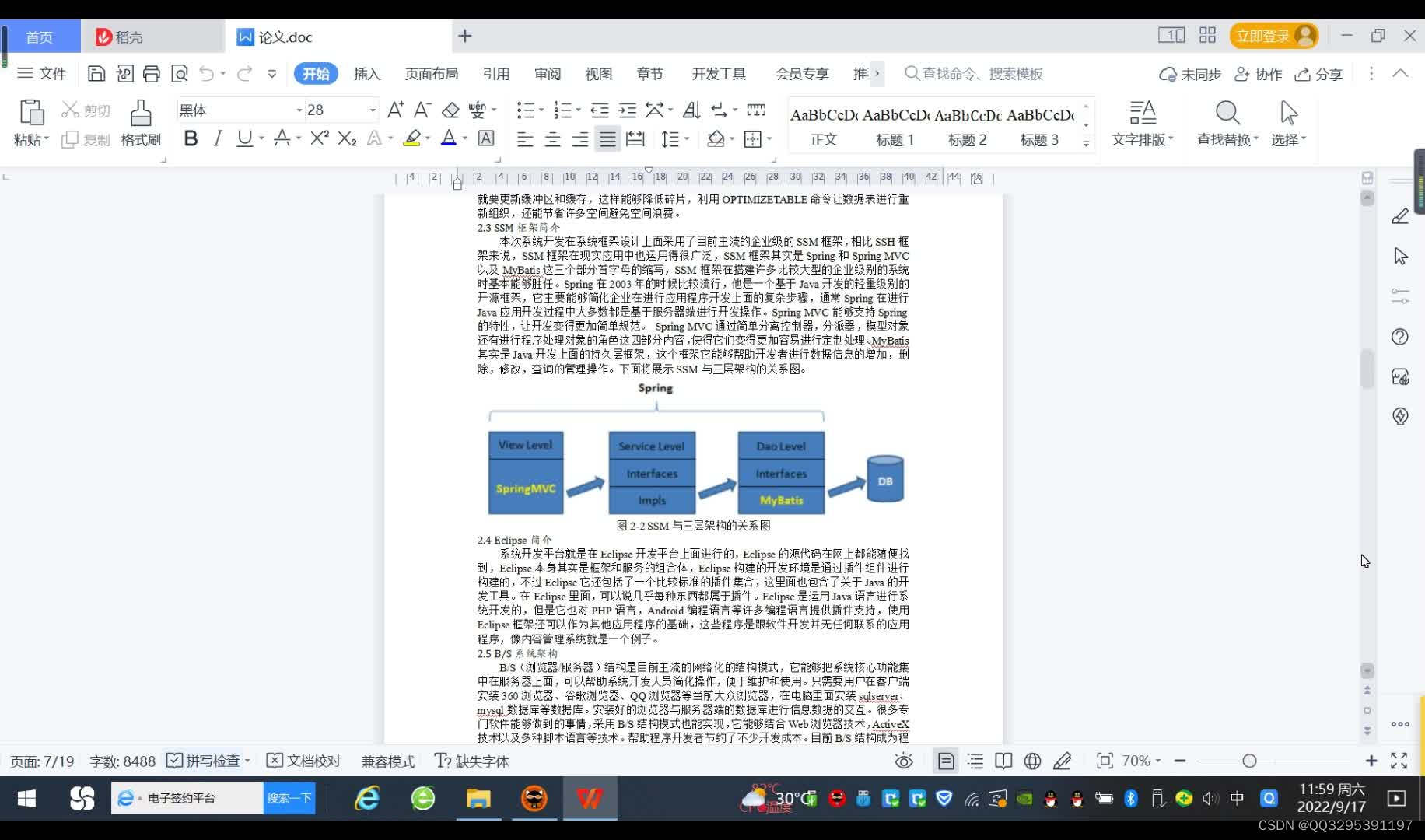Expand more ribbon tabs chevron

pos(877,73)
